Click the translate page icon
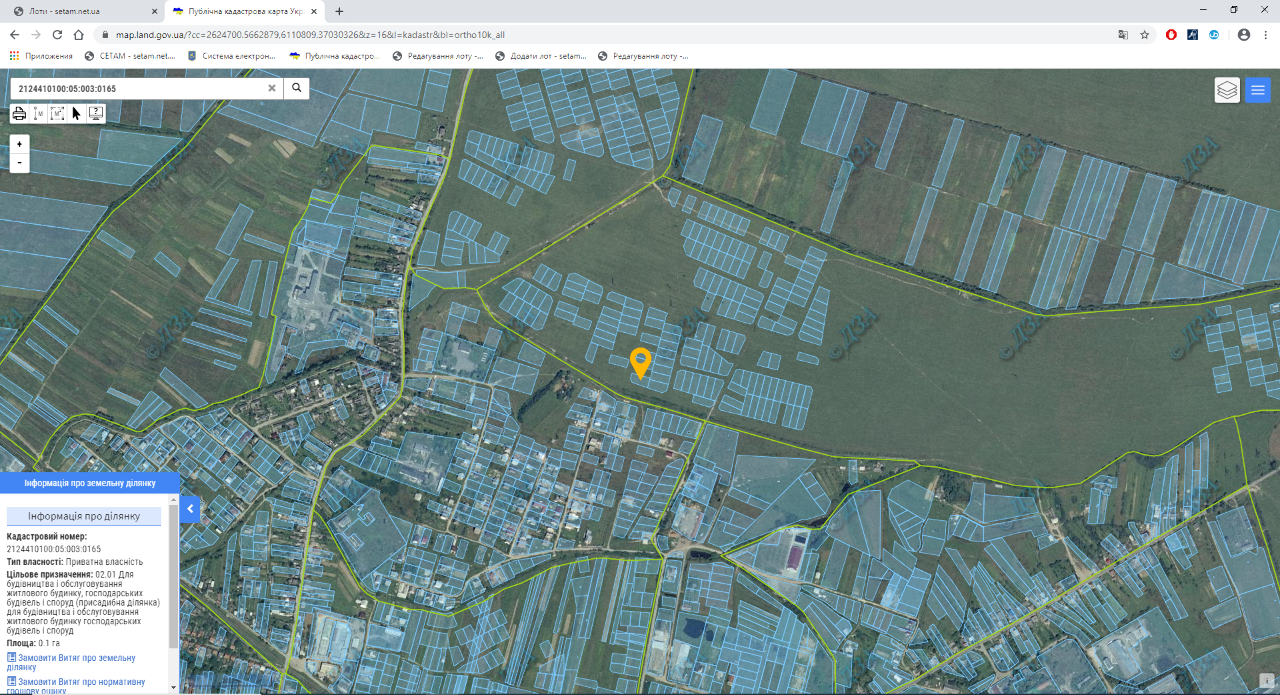 [x=1123, y=34]
